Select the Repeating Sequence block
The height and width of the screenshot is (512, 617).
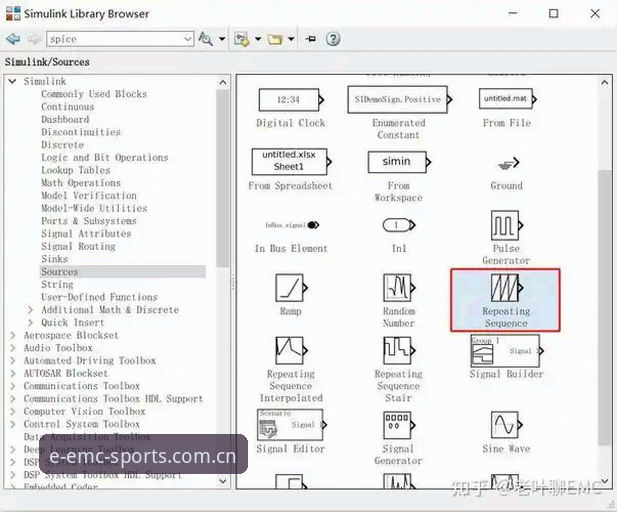coord(506,300)
